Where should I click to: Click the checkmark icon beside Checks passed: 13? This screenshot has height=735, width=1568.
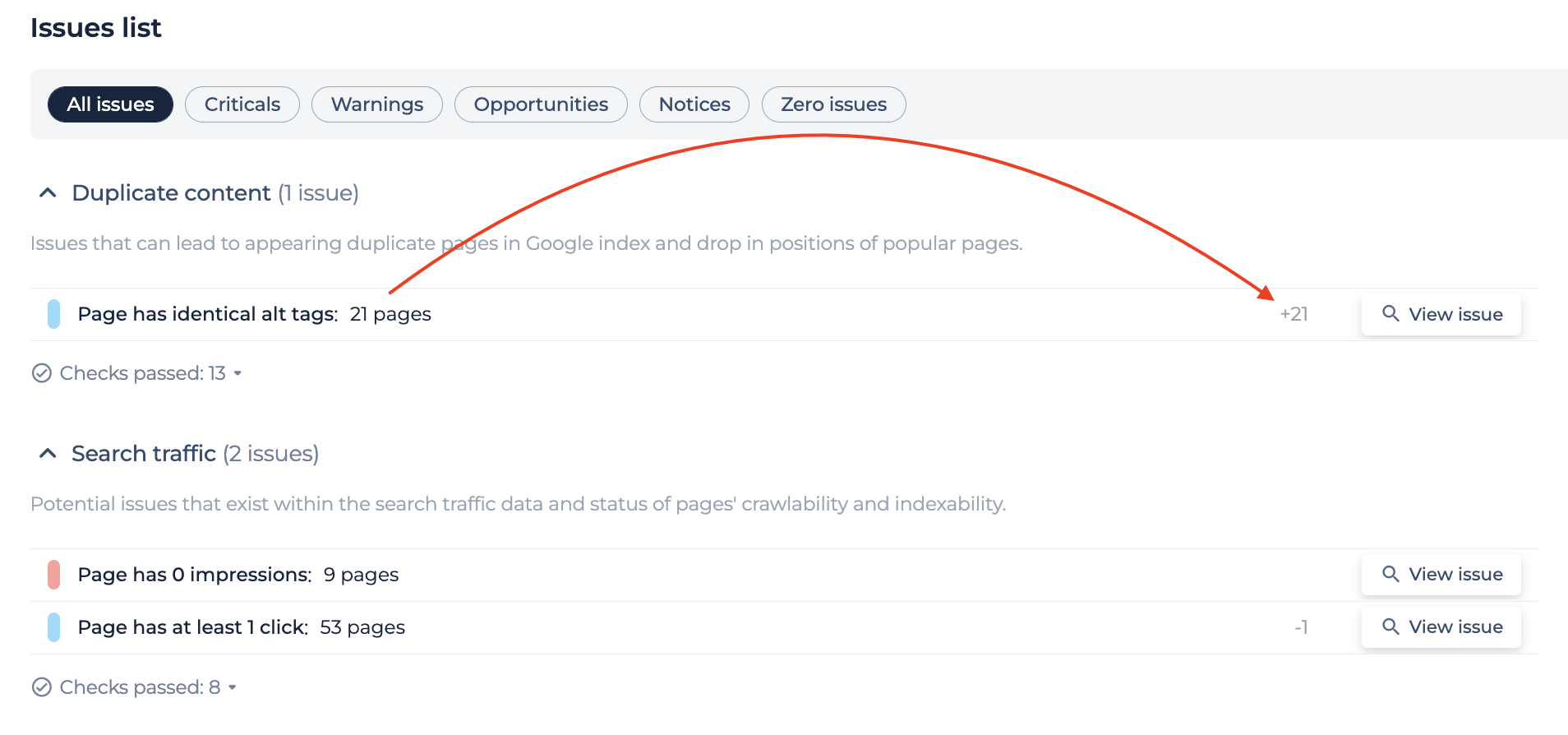(42, 373)
